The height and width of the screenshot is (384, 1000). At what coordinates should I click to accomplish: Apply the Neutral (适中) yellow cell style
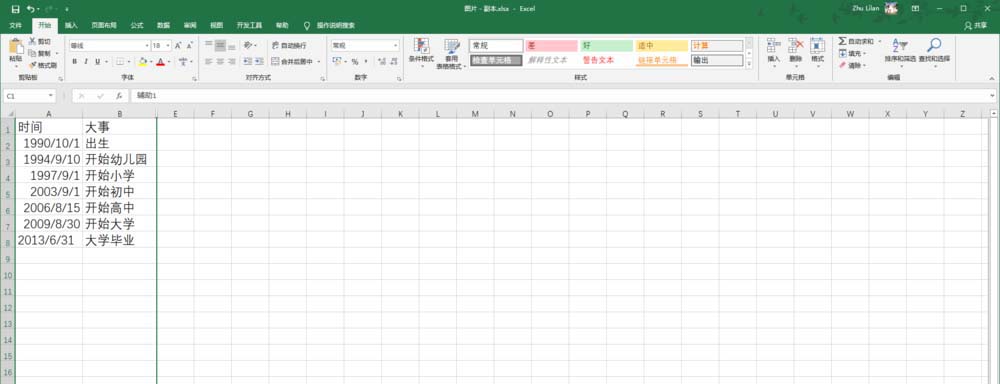click(x=661, y=46)
